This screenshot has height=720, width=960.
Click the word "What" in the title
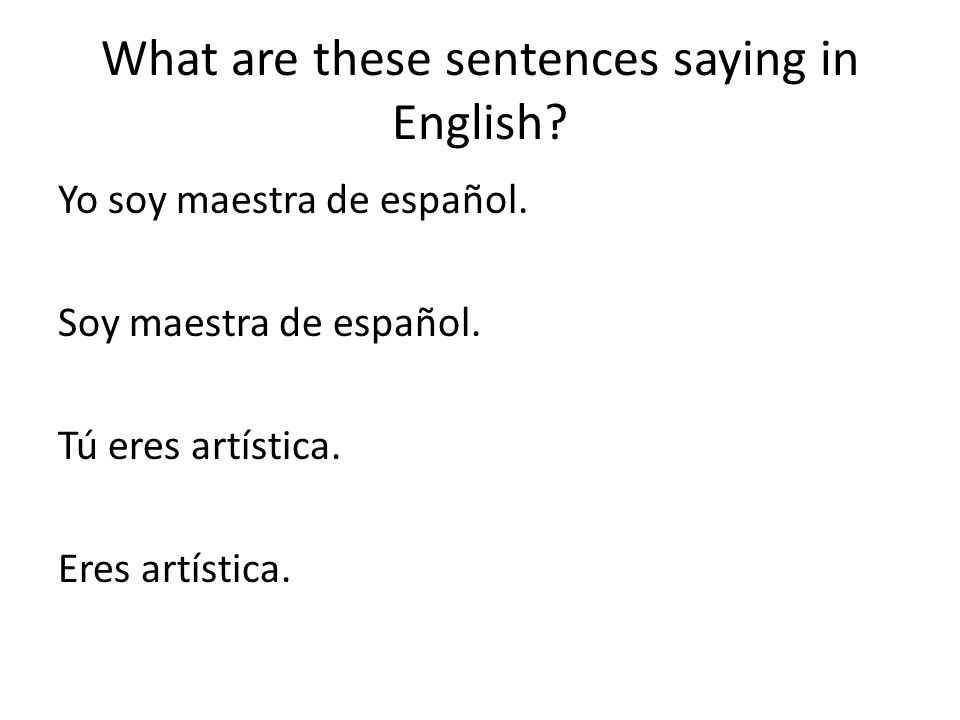pos(159,59)
